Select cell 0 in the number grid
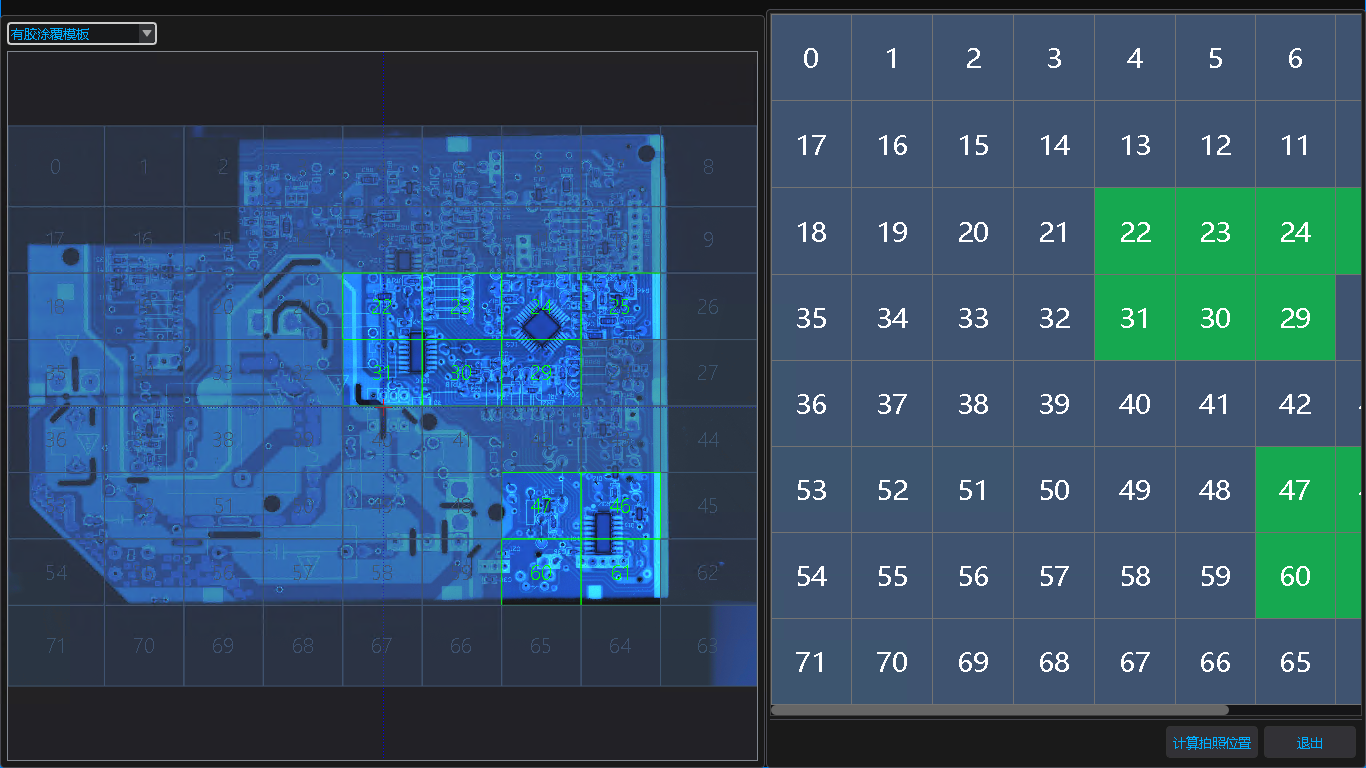This screenshot has height=768, width=1366. 811,58
